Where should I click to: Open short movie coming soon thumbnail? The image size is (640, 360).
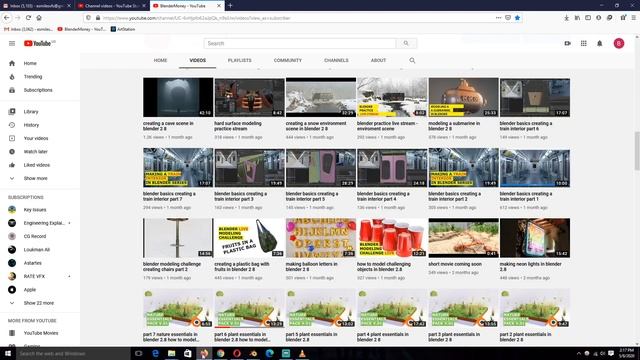[x=463, y=238]
